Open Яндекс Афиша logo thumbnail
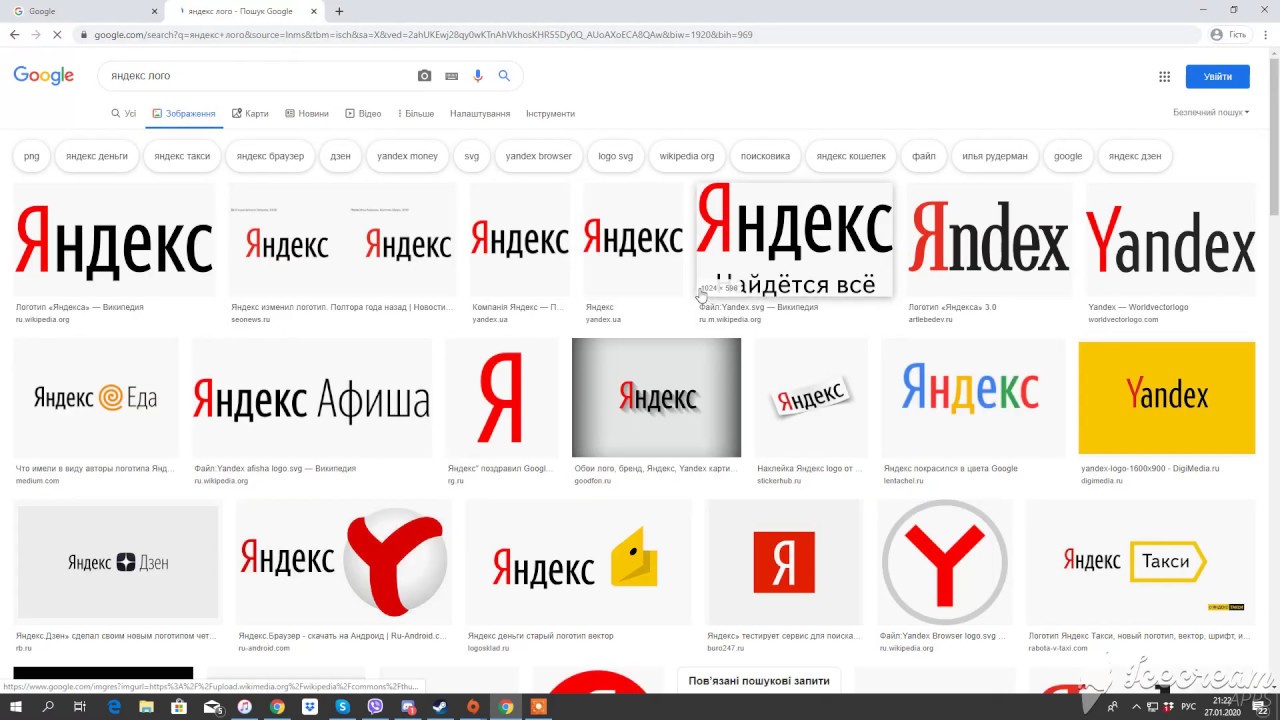Screen dimensions: 1280x720 [311, 398]
